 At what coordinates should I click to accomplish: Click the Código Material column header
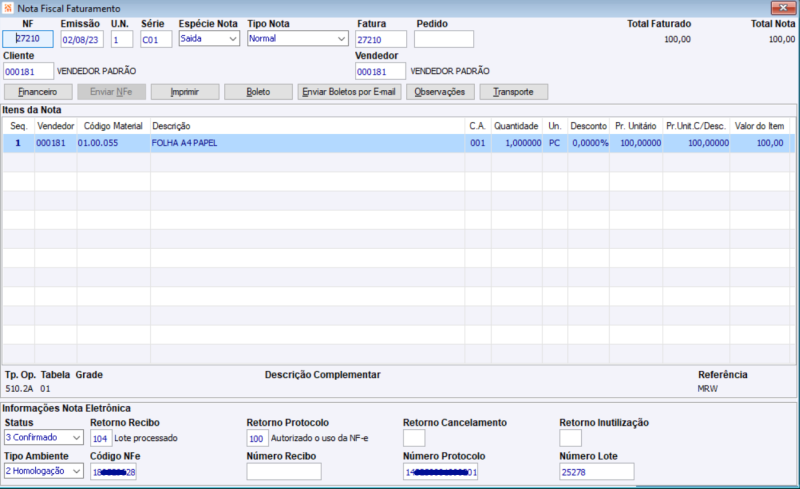click(x=113, y=126)
